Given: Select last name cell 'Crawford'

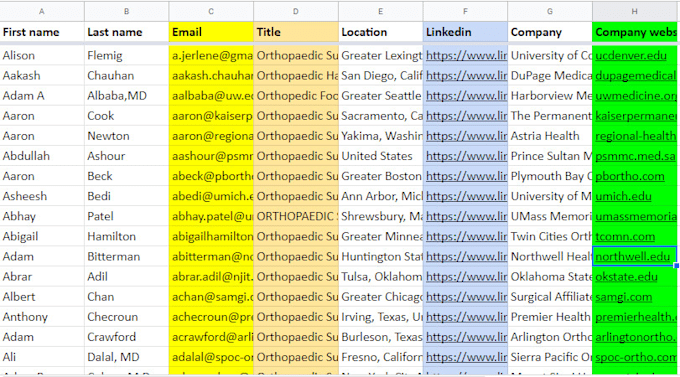Looking at the screenshot, I should tap(127, 337).
